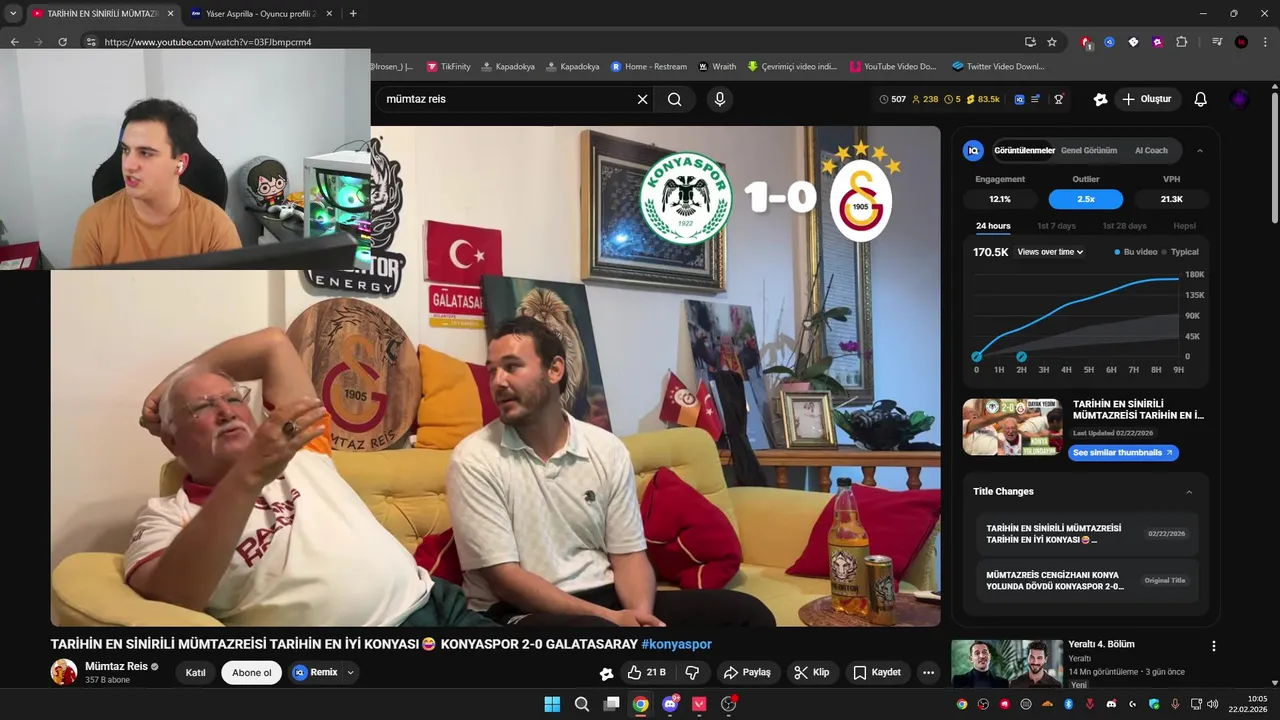Click the vidIQ logo in the stats bar
The height and width of the screenshot is (720, 1280).
pos(1019,99)
